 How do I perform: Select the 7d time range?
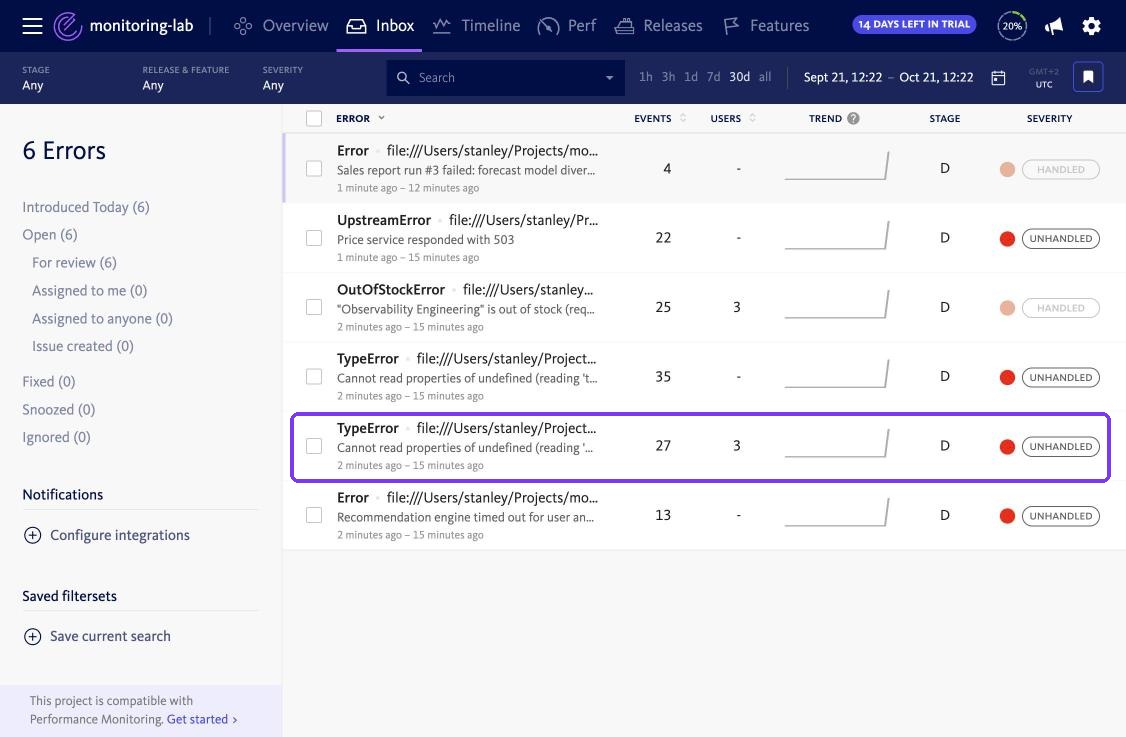[713, 77]
